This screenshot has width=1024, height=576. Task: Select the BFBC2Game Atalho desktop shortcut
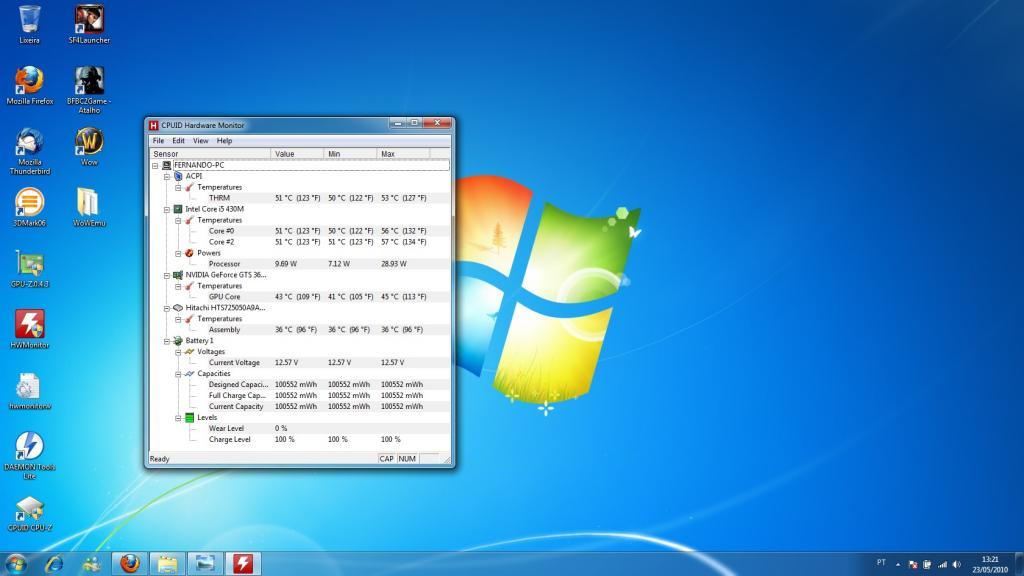89,89
